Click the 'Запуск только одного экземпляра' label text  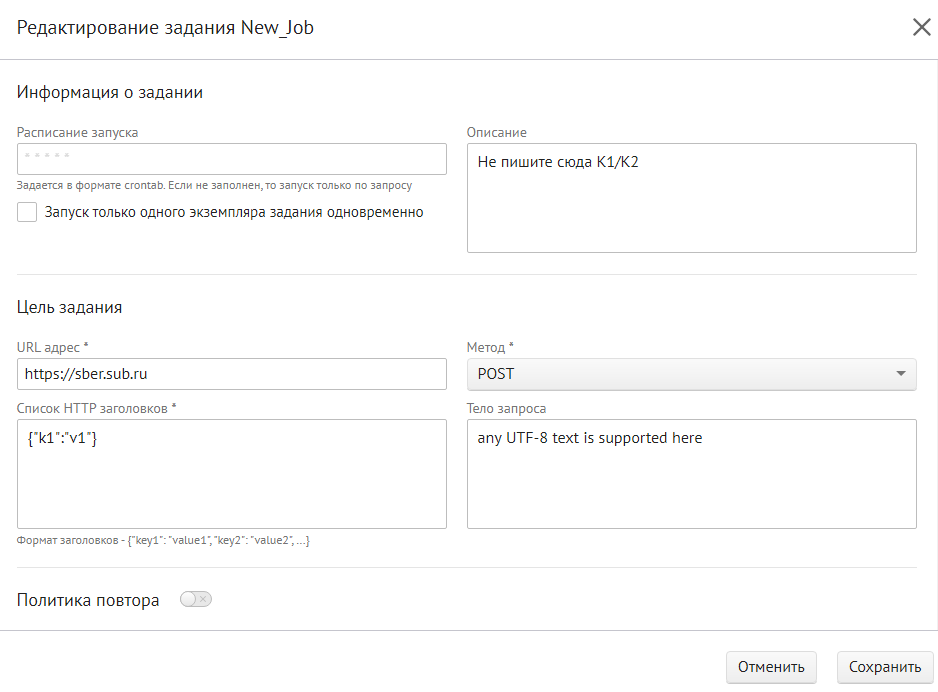click(x=234, y=212)
